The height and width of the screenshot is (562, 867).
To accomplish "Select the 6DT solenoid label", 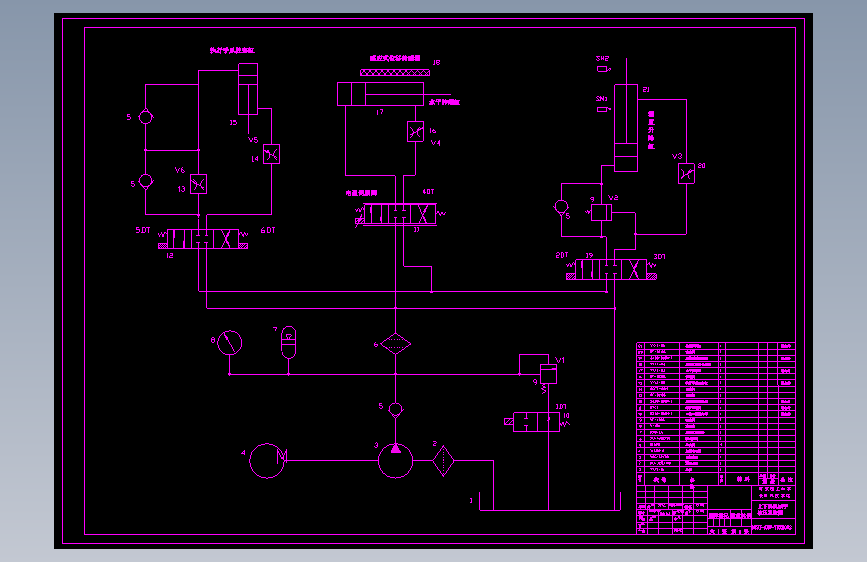I will click(x=268, y=230).
